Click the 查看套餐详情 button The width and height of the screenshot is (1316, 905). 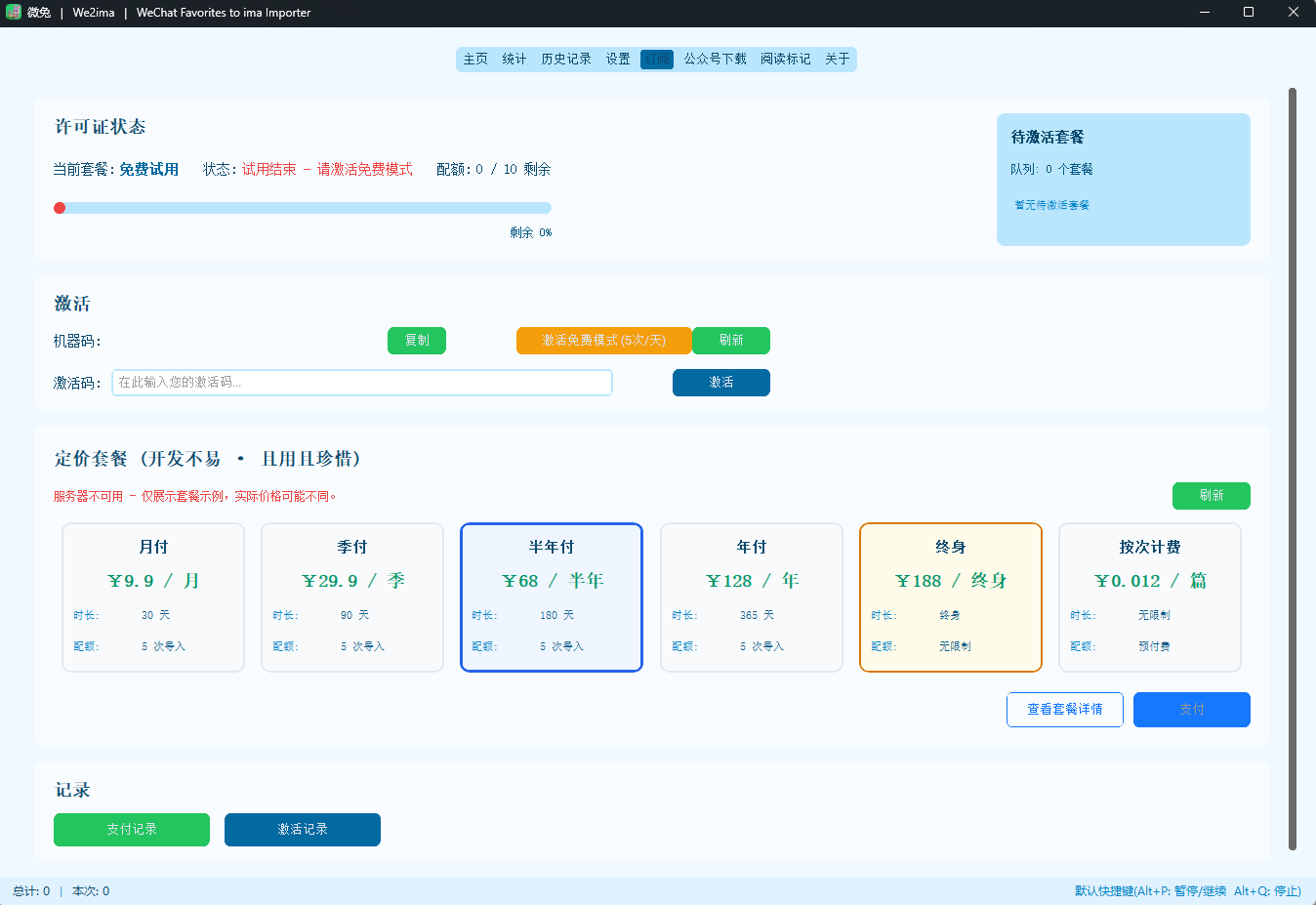(1065, 710)
